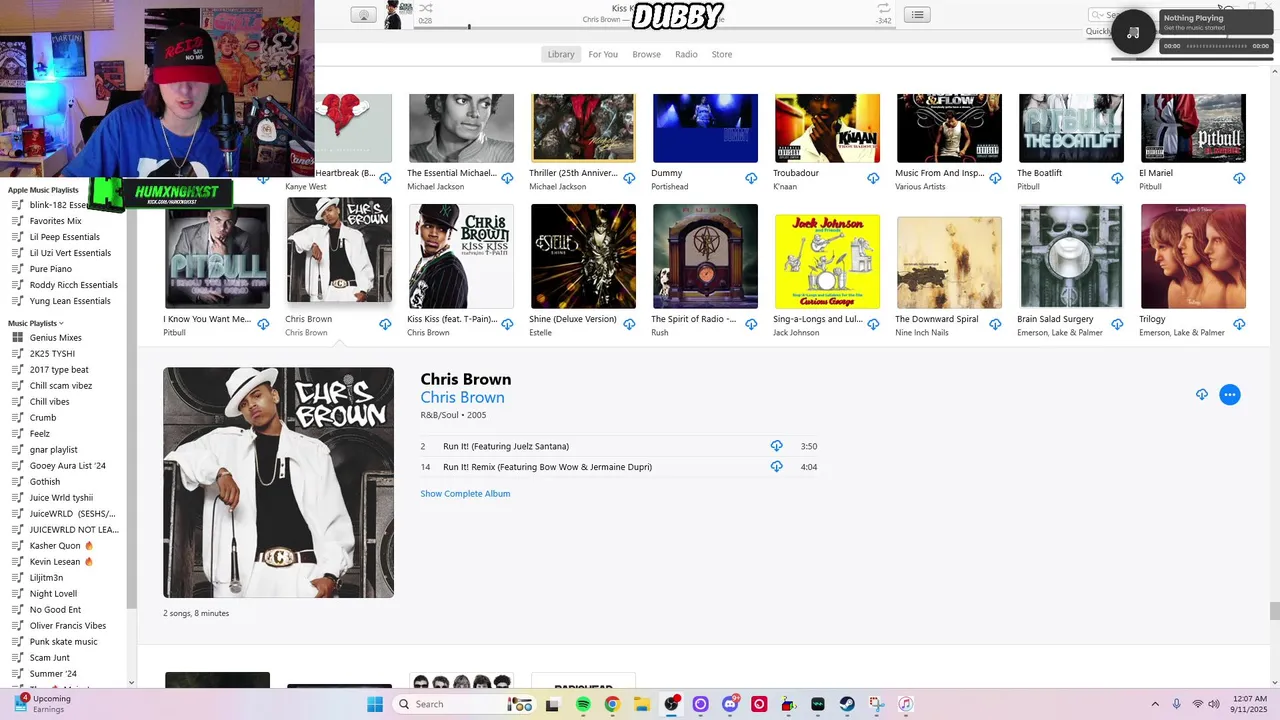Viewport: 1280px width, 720px height.
Task: Click the now-playing album art thumbnail
Action: [x=399, y=14]
